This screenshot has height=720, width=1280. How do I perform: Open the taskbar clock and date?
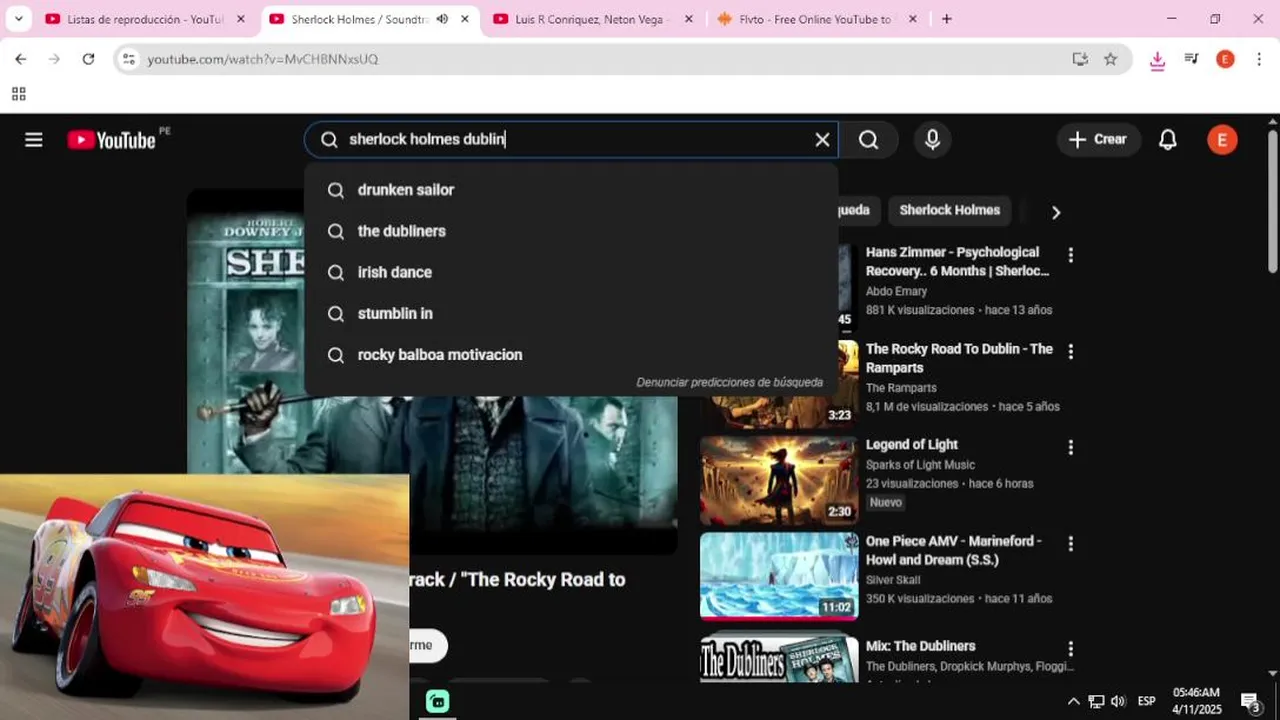(x=1197, y=701)
